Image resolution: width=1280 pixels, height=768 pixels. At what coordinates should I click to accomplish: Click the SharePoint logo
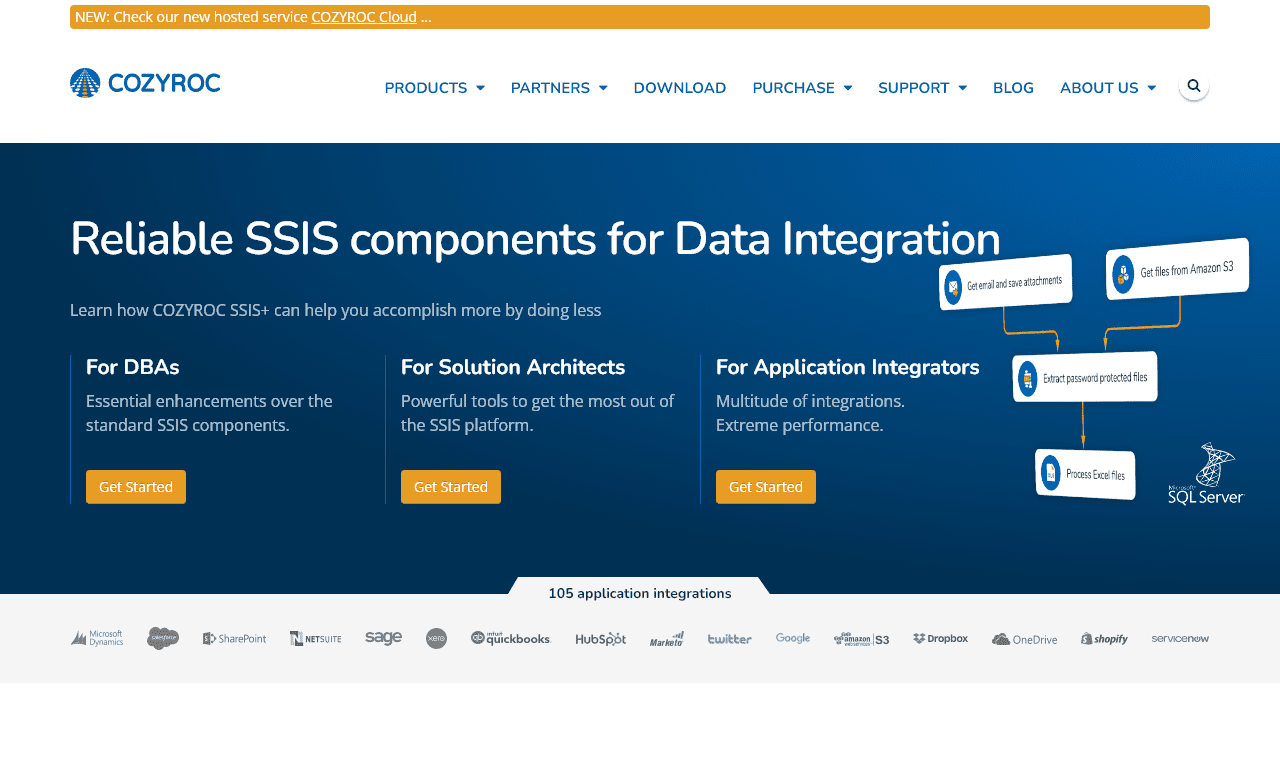[234, 638]
